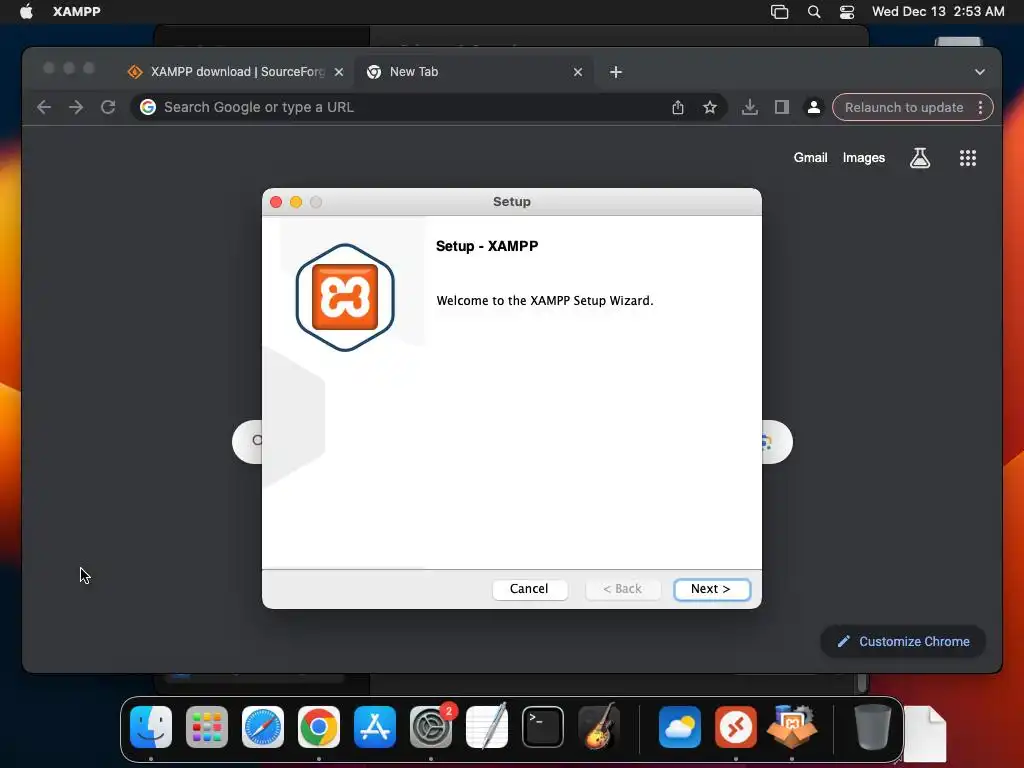Open Search Labs flask icon
This screenshot has width=1024, height=768.
920,157
